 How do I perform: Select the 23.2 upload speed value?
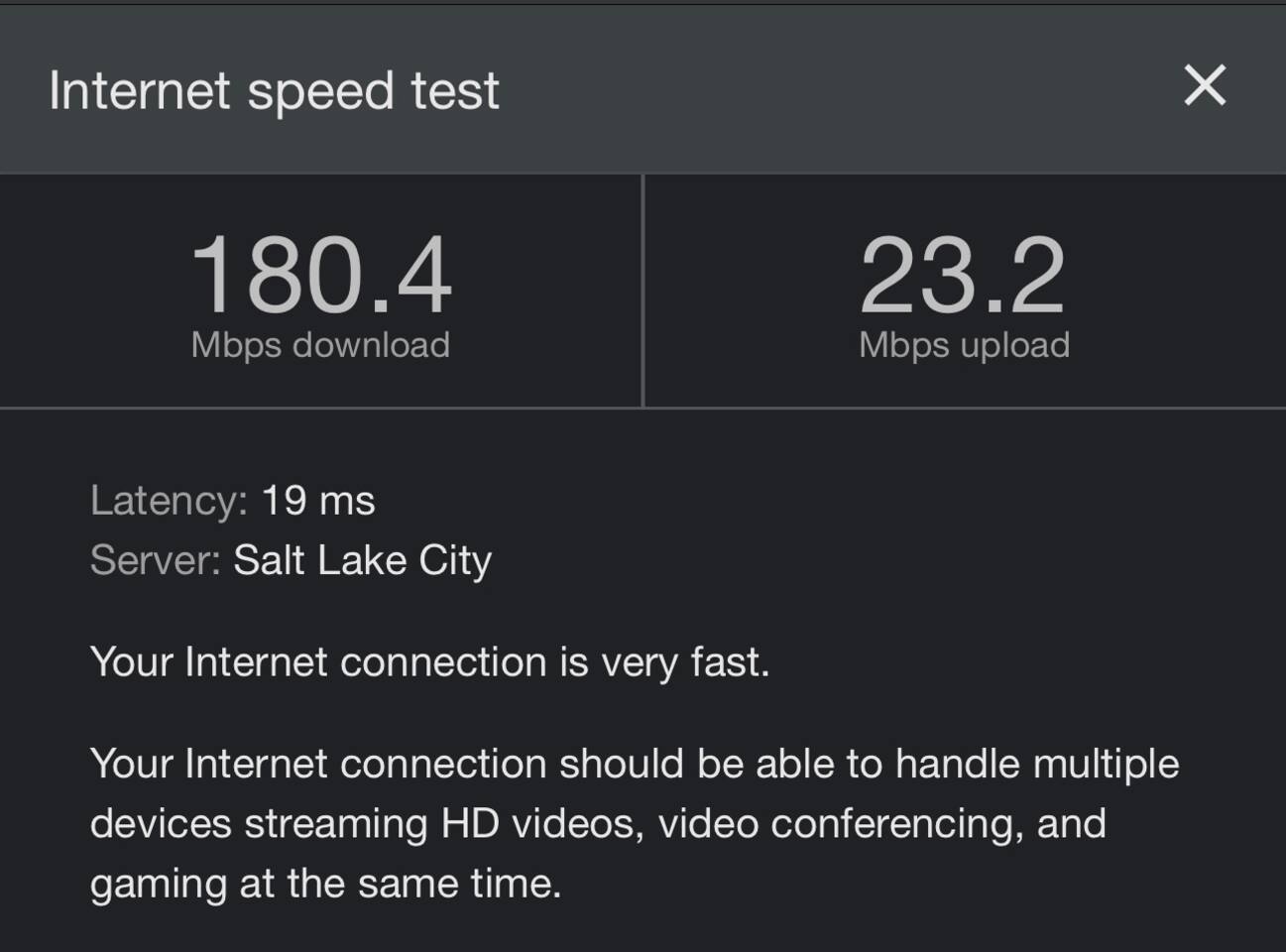pyautogui.click(x=963, y=275)
